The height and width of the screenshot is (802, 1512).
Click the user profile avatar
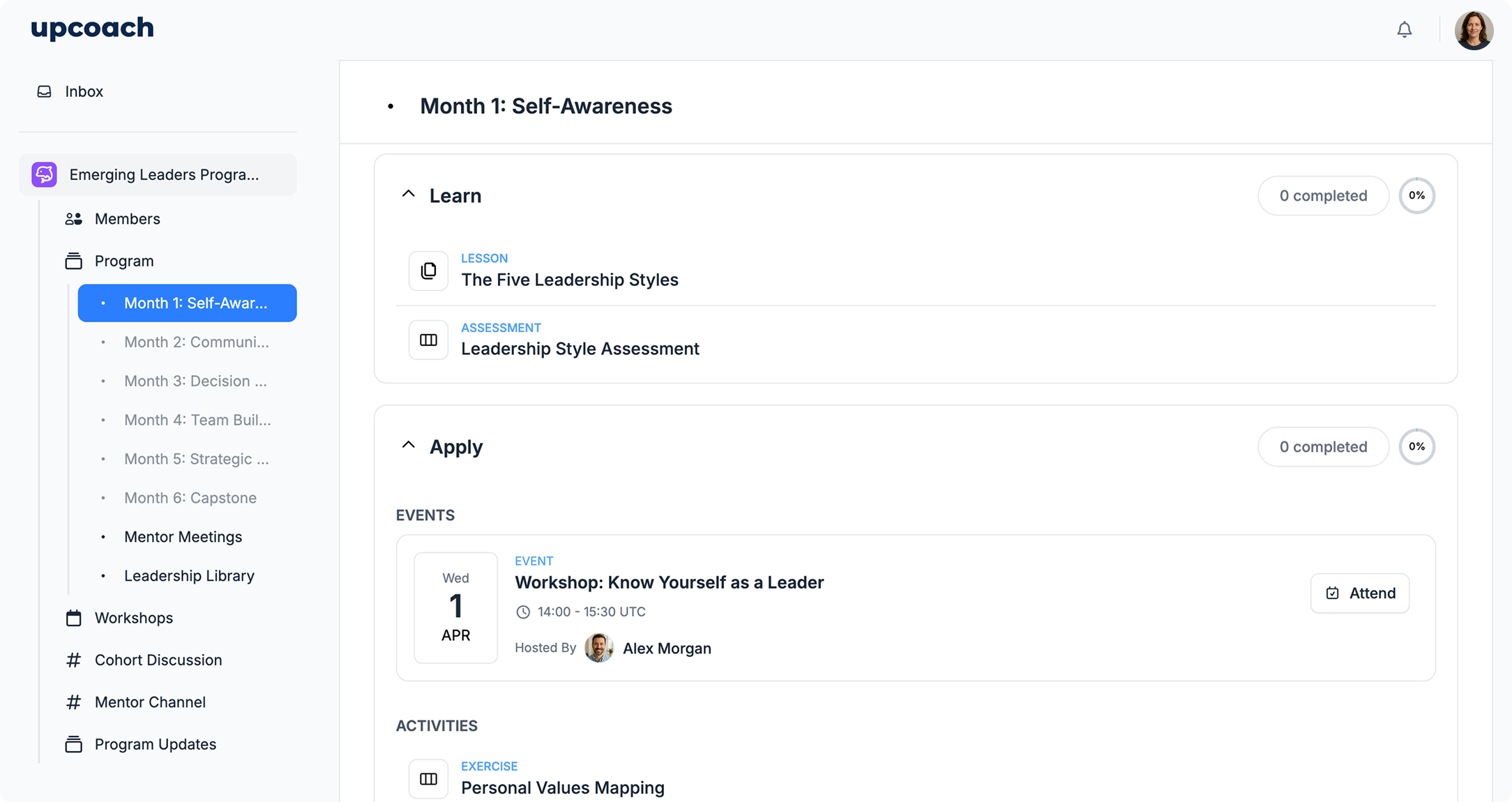coord(1473,30)
